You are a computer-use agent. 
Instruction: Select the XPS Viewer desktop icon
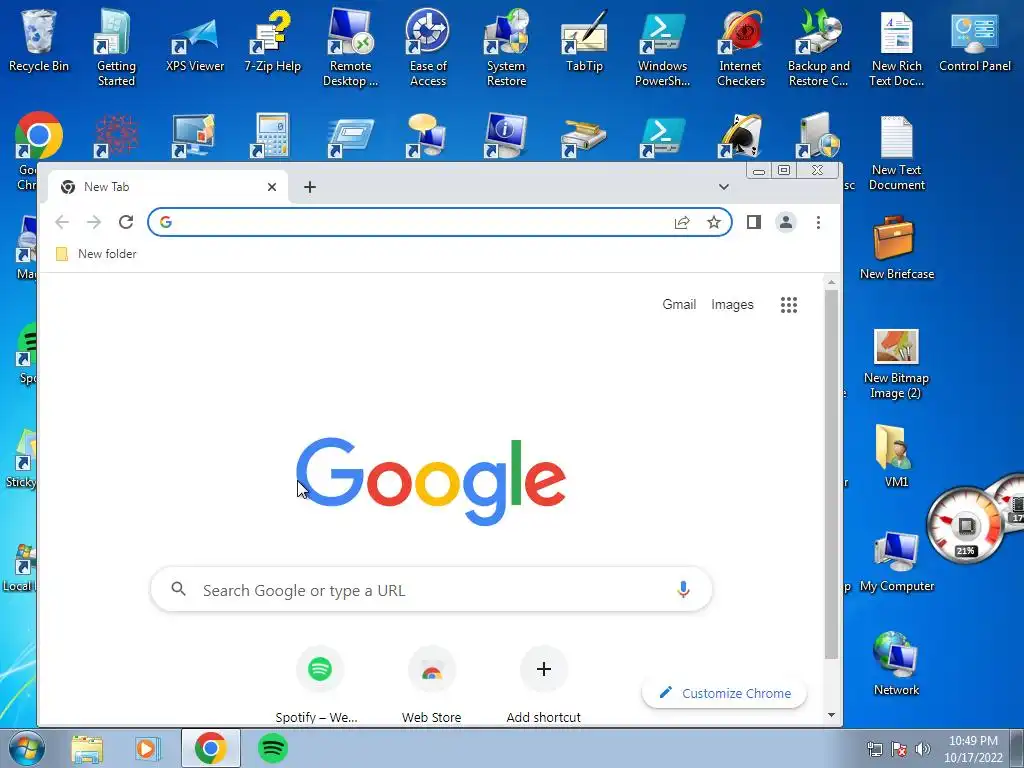pyautogui.click(x=195, y=44)
